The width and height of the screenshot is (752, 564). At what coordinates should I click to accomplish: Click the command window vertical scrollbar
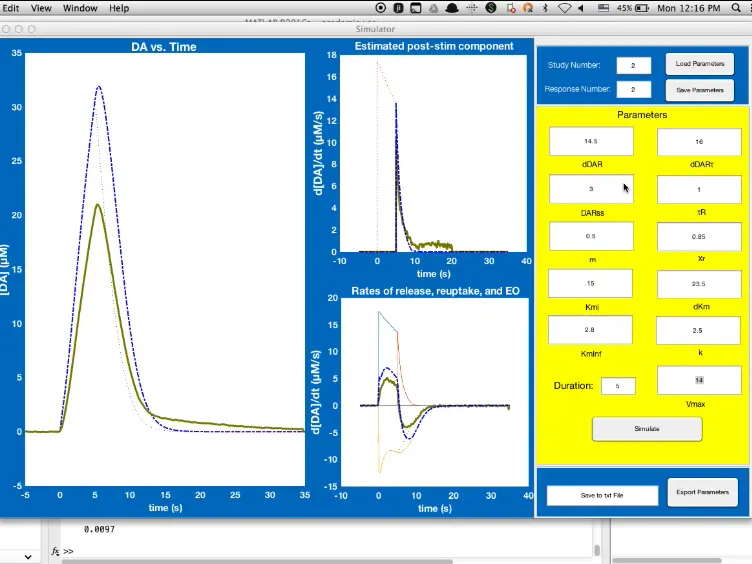pyautogui.click(x=597, y=550)
